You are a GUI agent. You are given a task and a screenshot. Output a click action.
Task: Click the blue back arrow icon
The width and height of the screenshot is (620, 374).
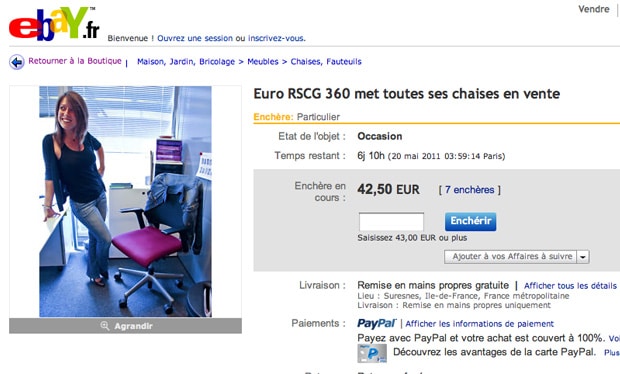[x=17, y=62]
